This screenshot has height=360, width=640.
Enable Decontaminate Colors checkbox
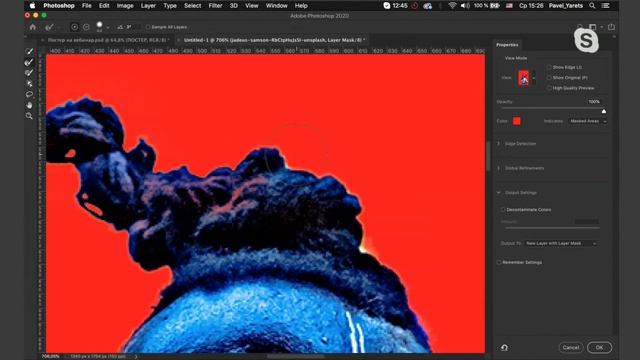[x=503, y=209]
